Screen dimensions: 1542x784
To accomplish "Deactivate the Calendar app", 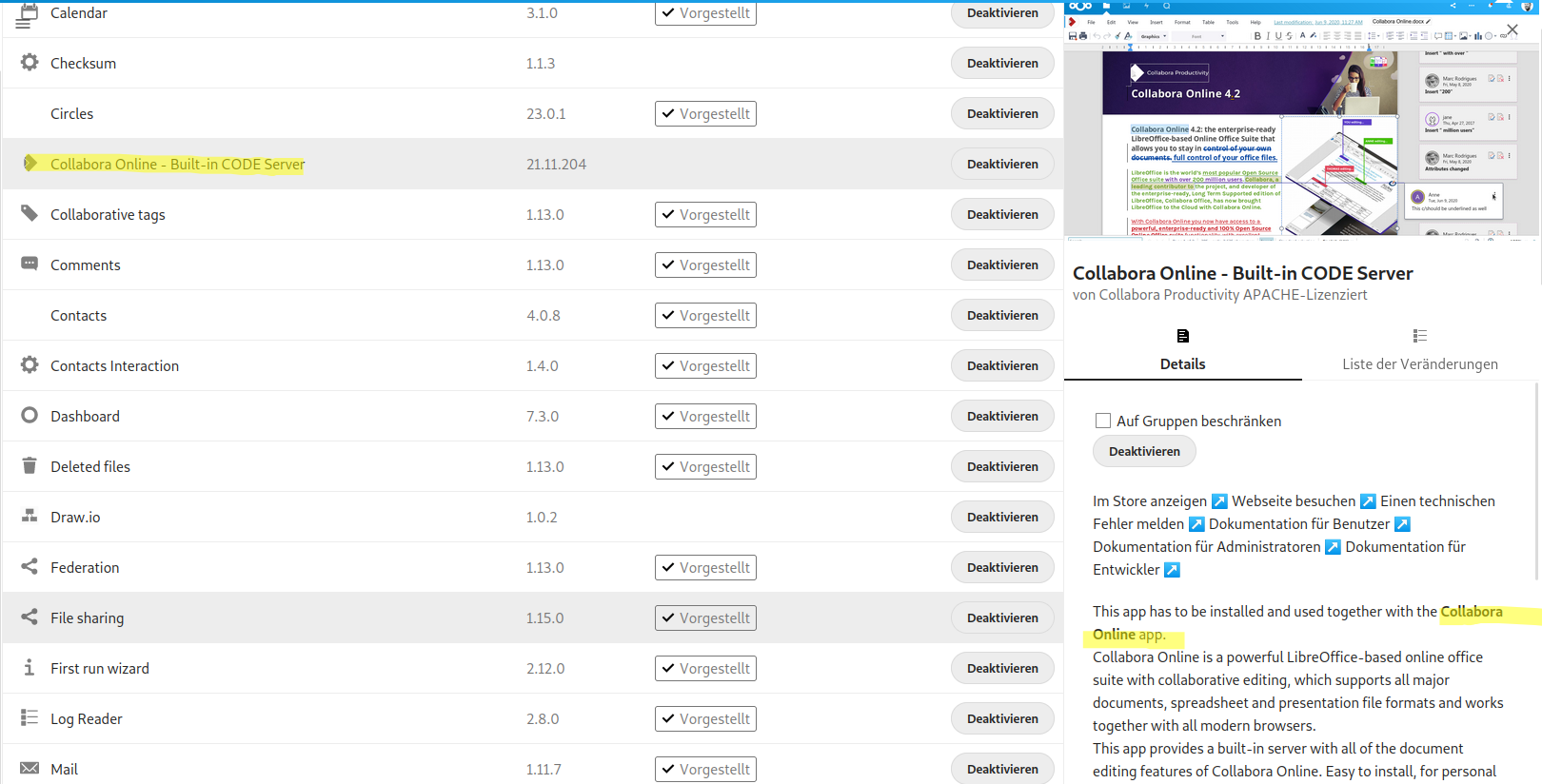I will tap(1002, 12).
